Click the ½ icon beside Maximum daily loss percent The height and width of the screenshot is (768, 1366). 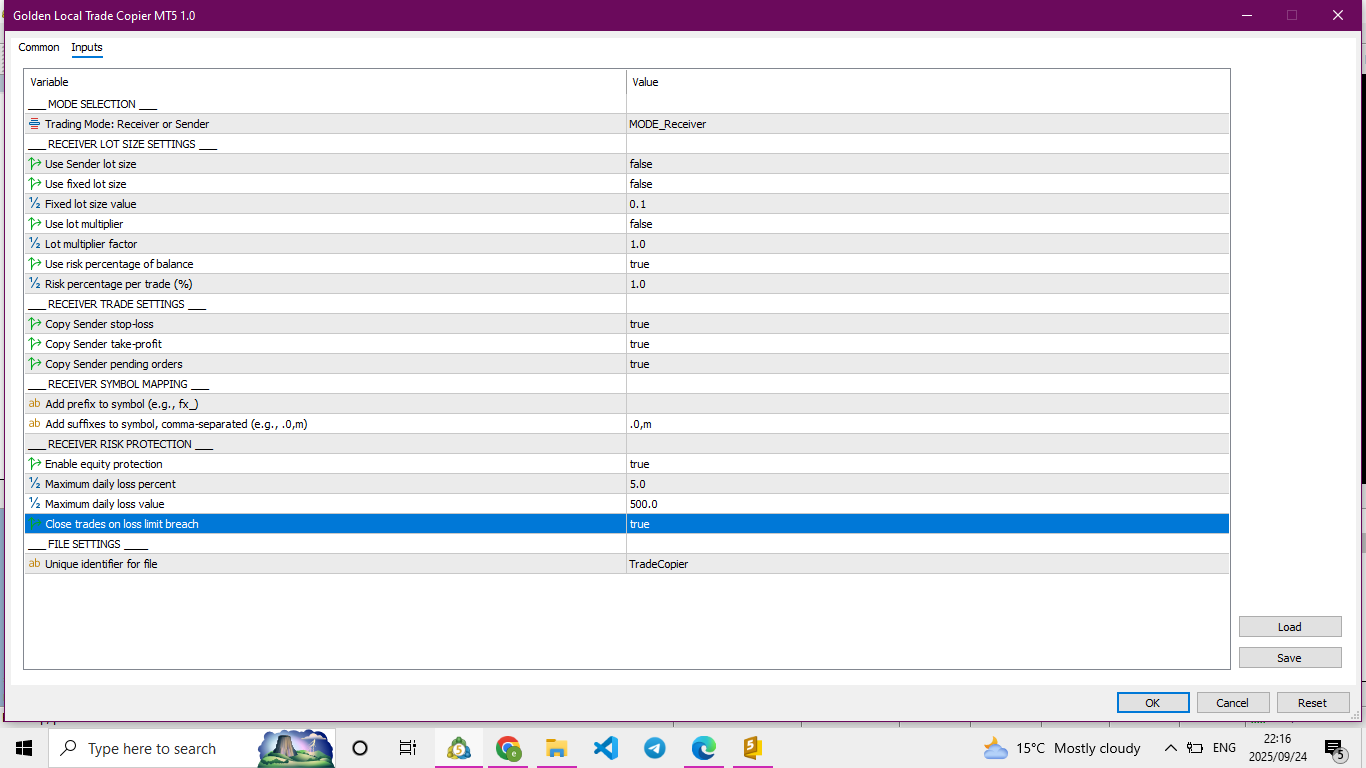[x=35, y=484]
